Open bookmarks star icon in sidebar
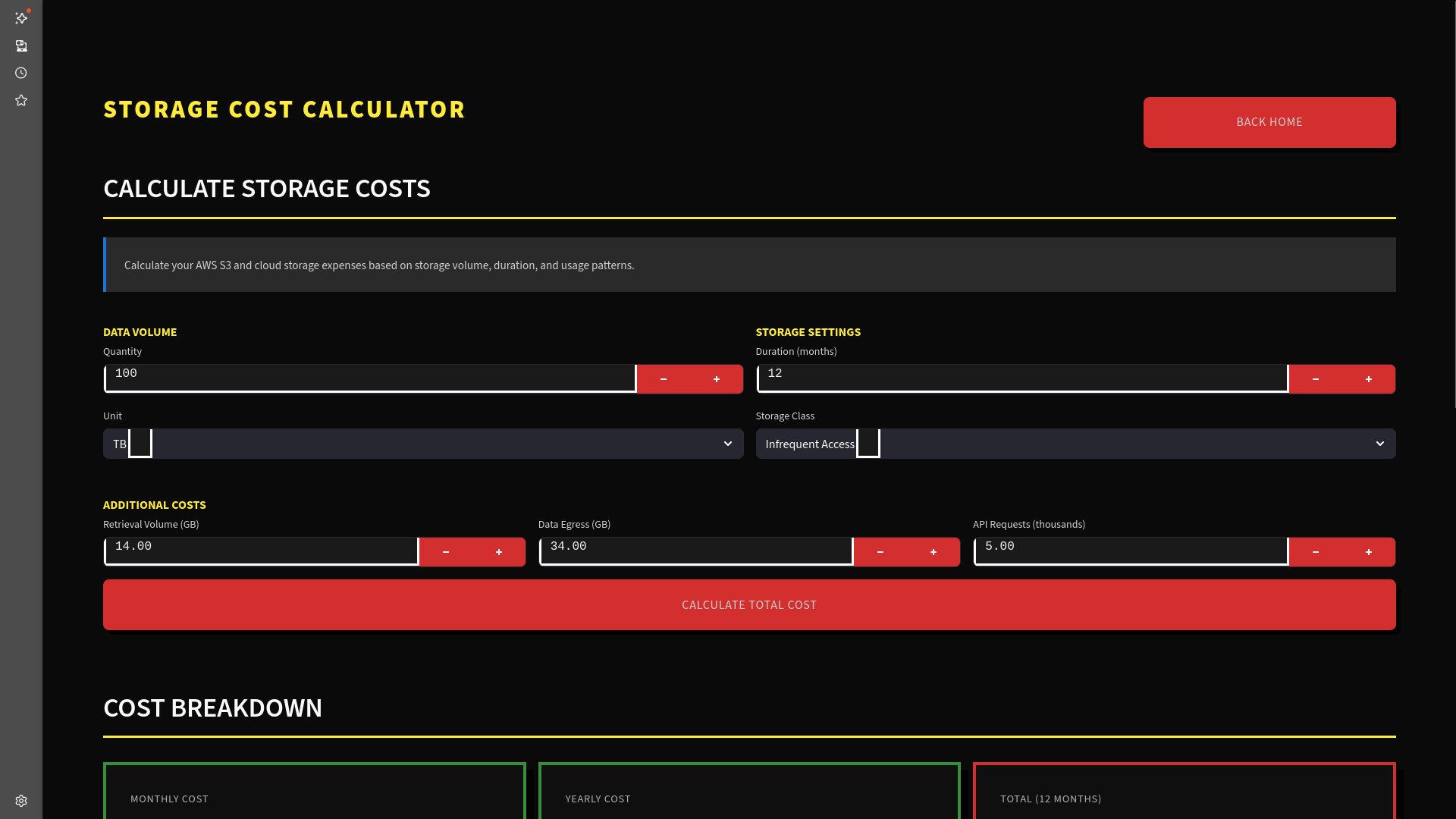Viewport: 1456px width, 819px height. [x=21, y=101]
